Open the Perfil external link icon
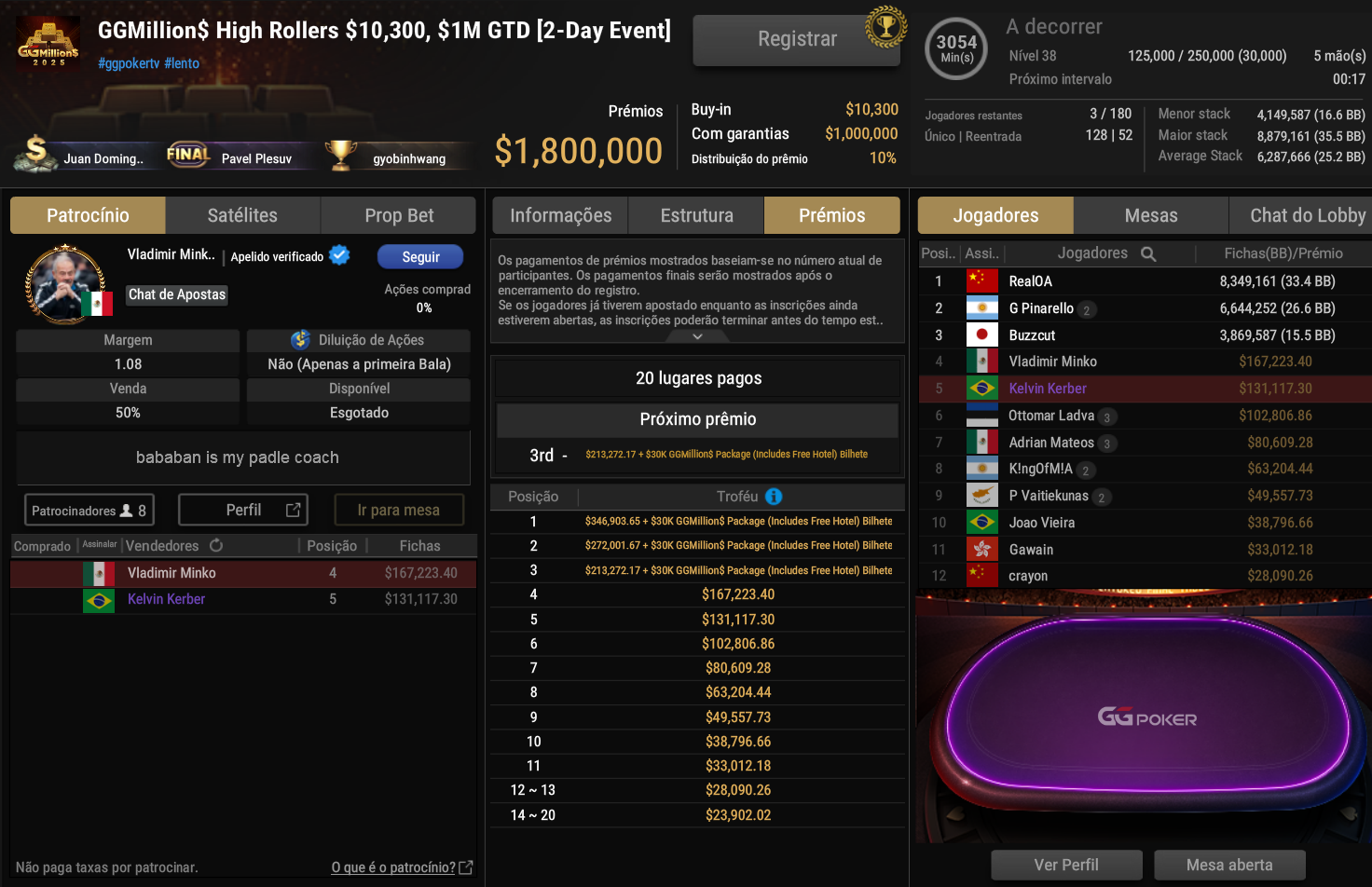1372x887 pixels. click(294, 510)
